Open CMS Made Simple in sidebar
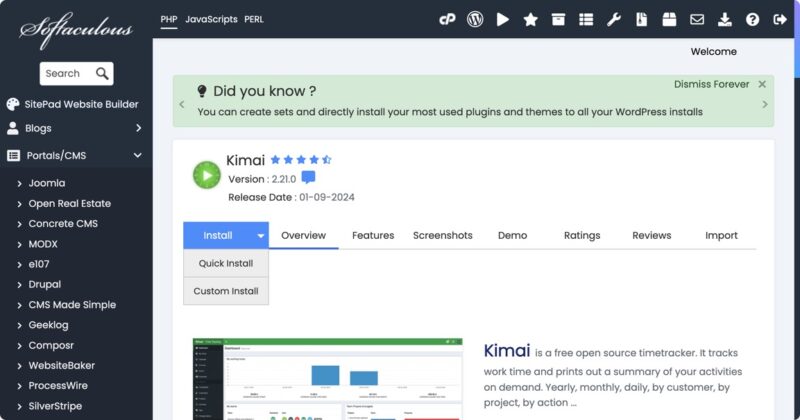The height and width of the screenshot is (420, 800). (72, 305)
